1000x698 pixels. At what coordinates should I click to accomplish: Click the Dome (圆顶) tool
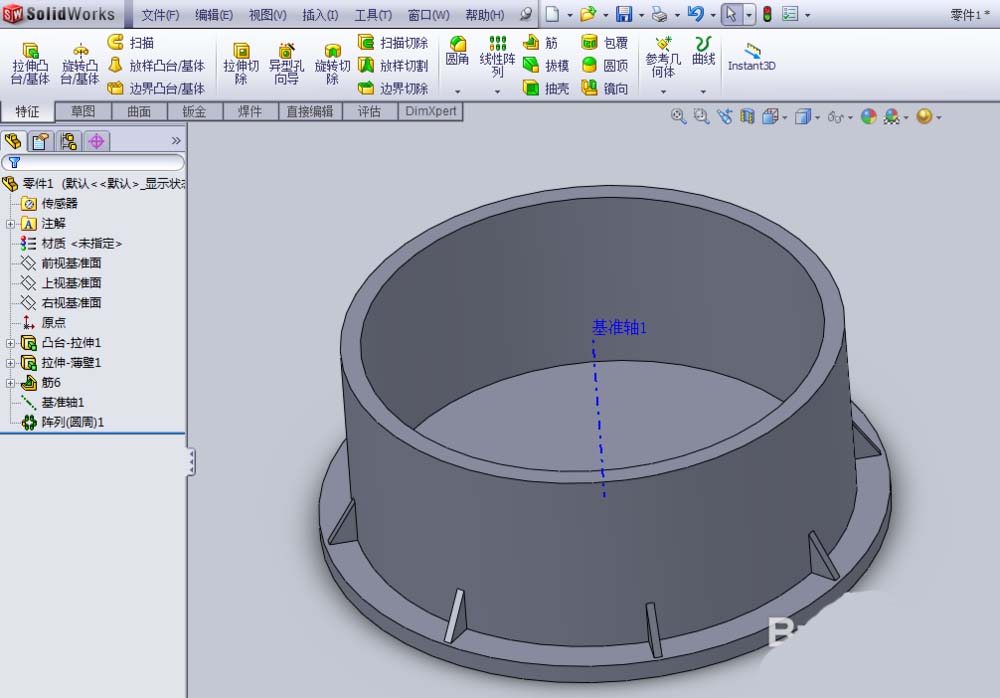[605, 66]
